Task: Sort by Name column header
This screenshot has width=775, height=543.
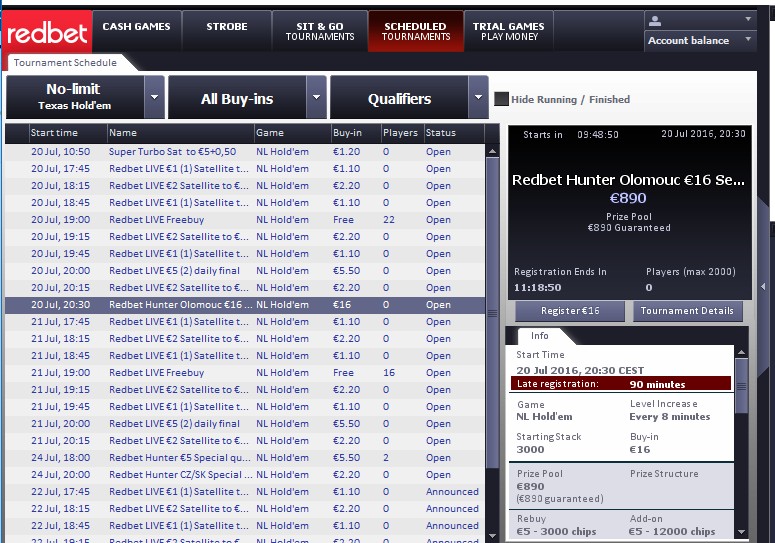Action: (x=180, y=133)
